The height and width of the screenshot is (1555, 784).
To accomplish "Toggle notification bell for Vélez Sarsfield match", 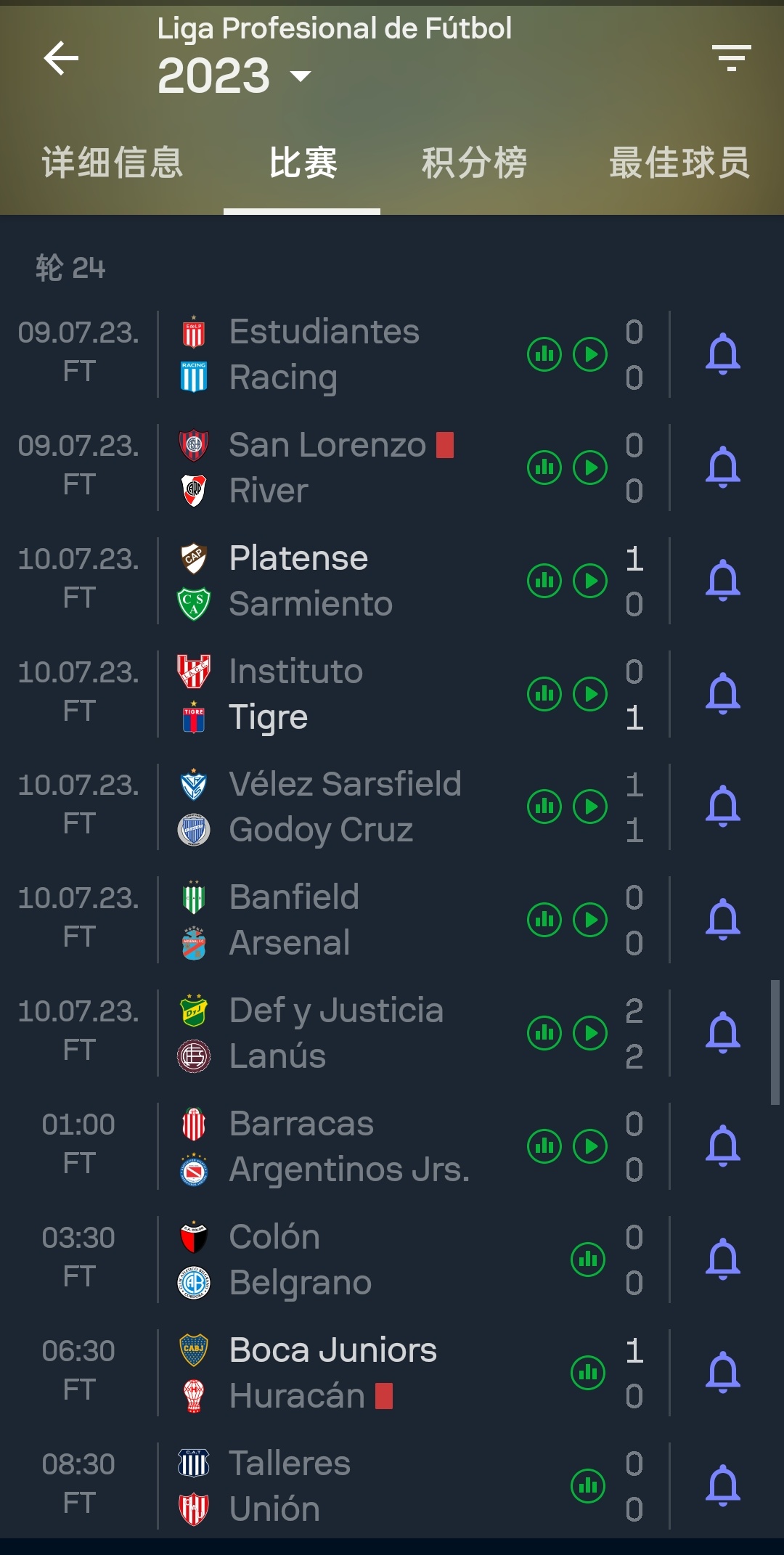I will [x=723, y=807].
